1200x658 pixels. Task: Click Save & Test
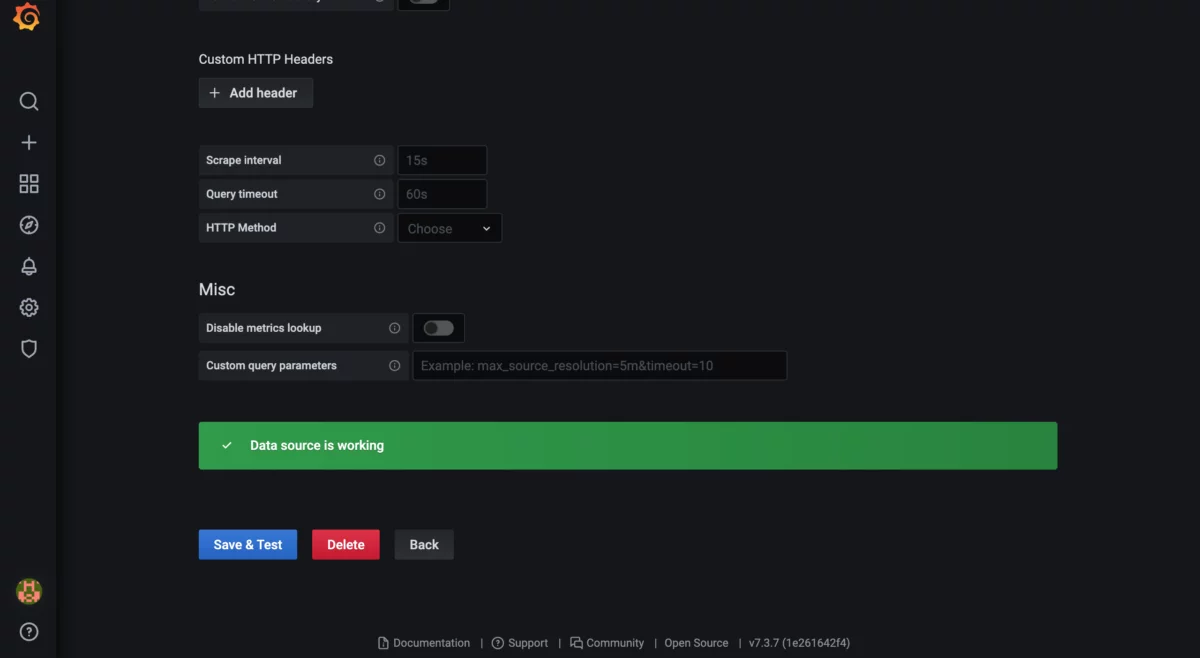tap(247, 544)
